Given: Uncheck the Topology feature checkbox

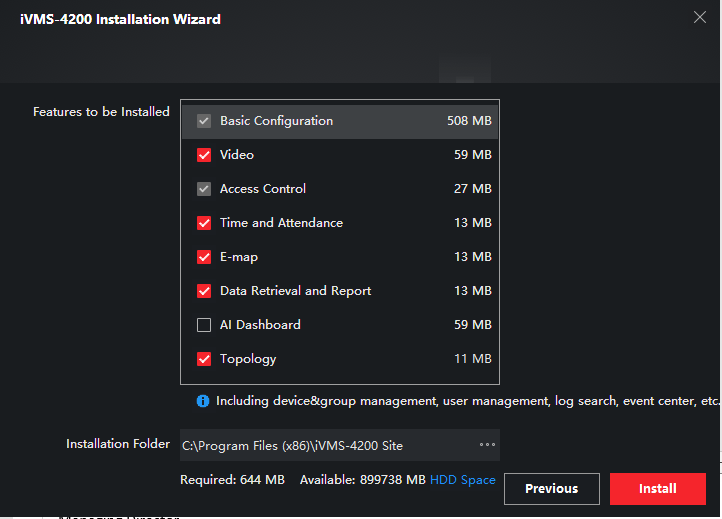Looking at the screenshot, I should [x=204, y=359].
